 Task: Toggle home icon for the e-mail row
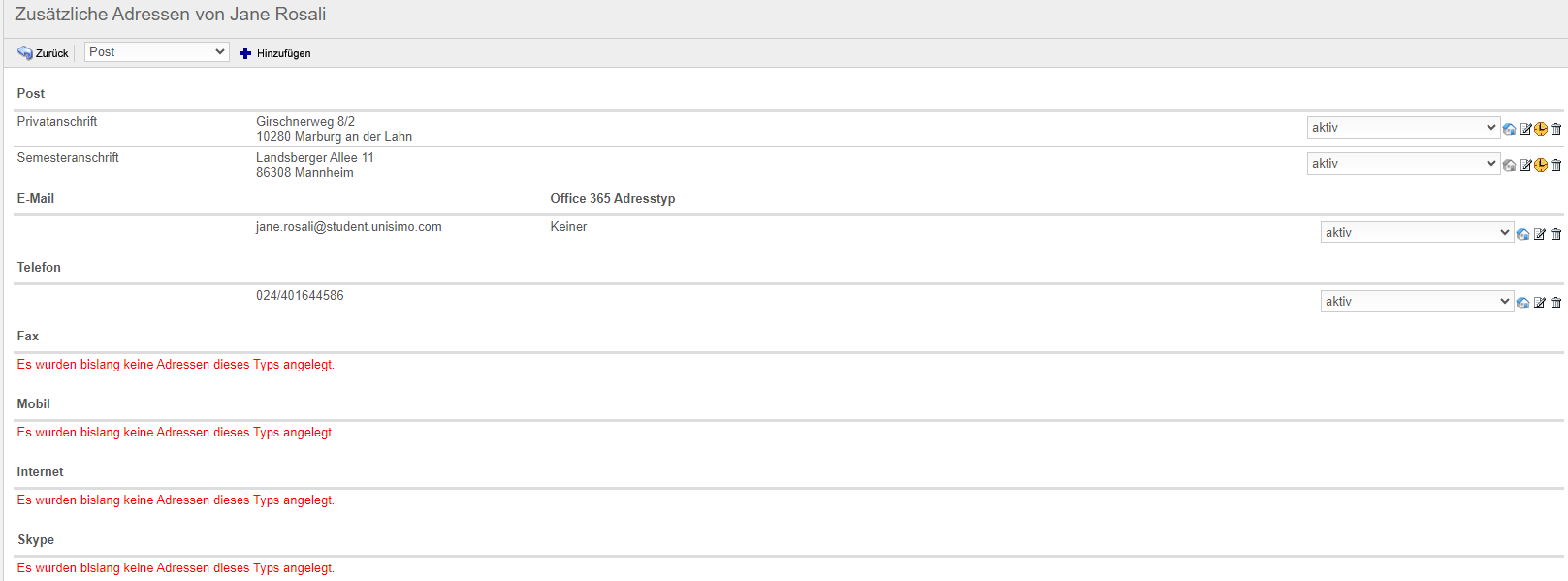click(1522, 234)
